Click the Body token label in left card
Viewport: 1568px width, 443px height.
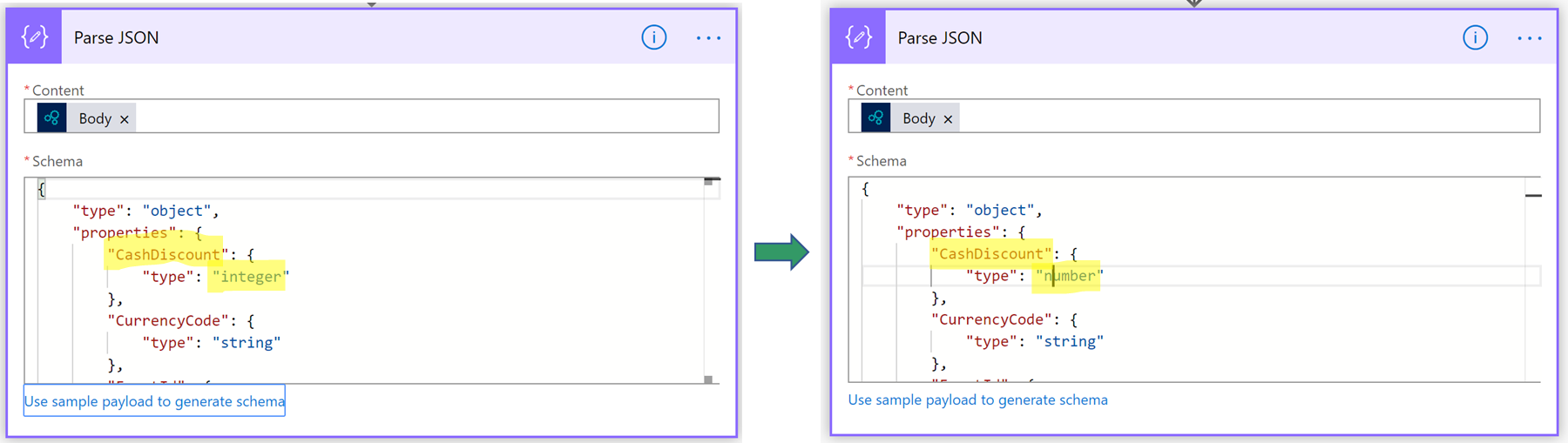pos(95,118)
